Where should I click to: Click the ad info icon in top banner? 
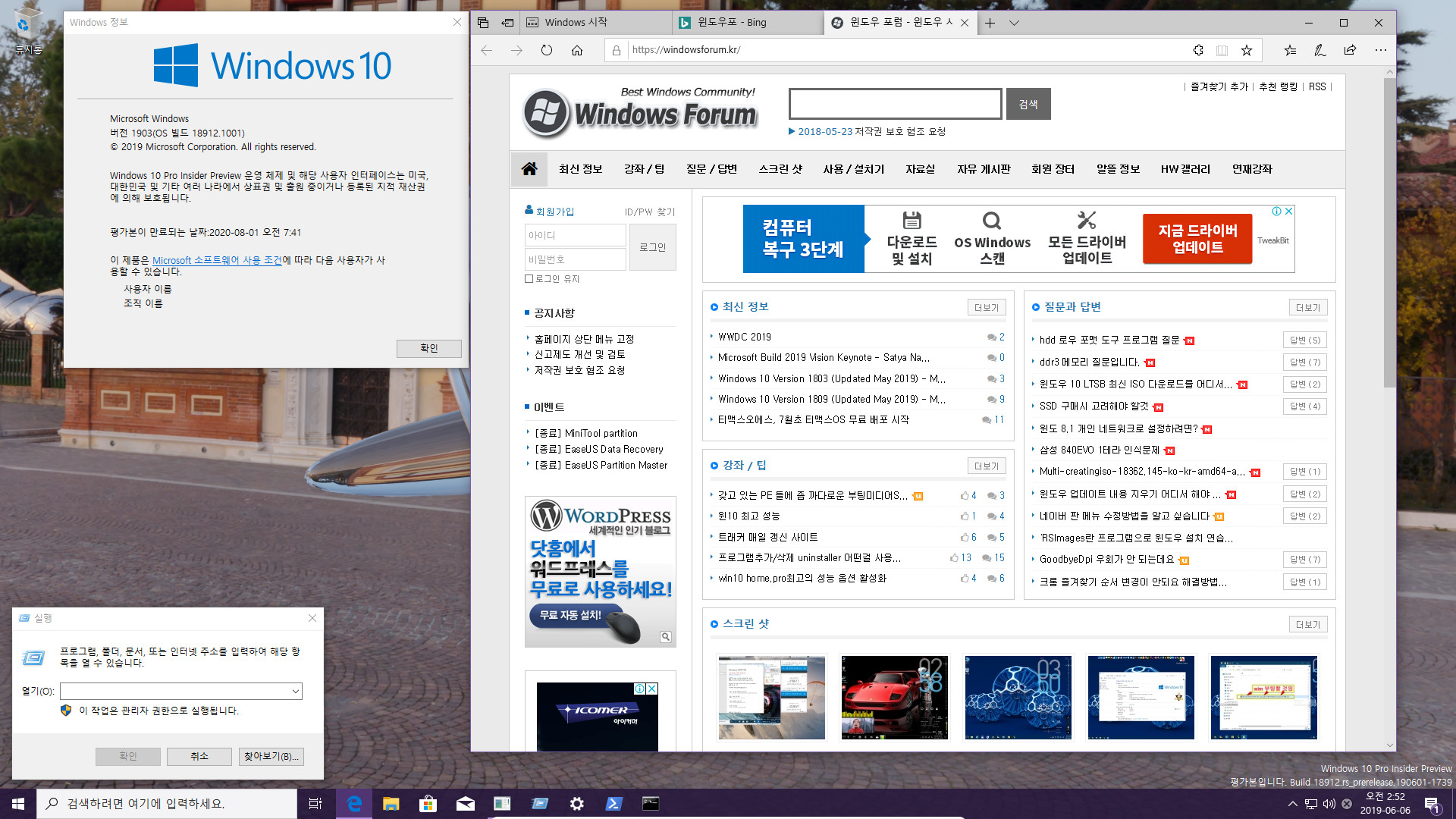tap(1276, 211)
